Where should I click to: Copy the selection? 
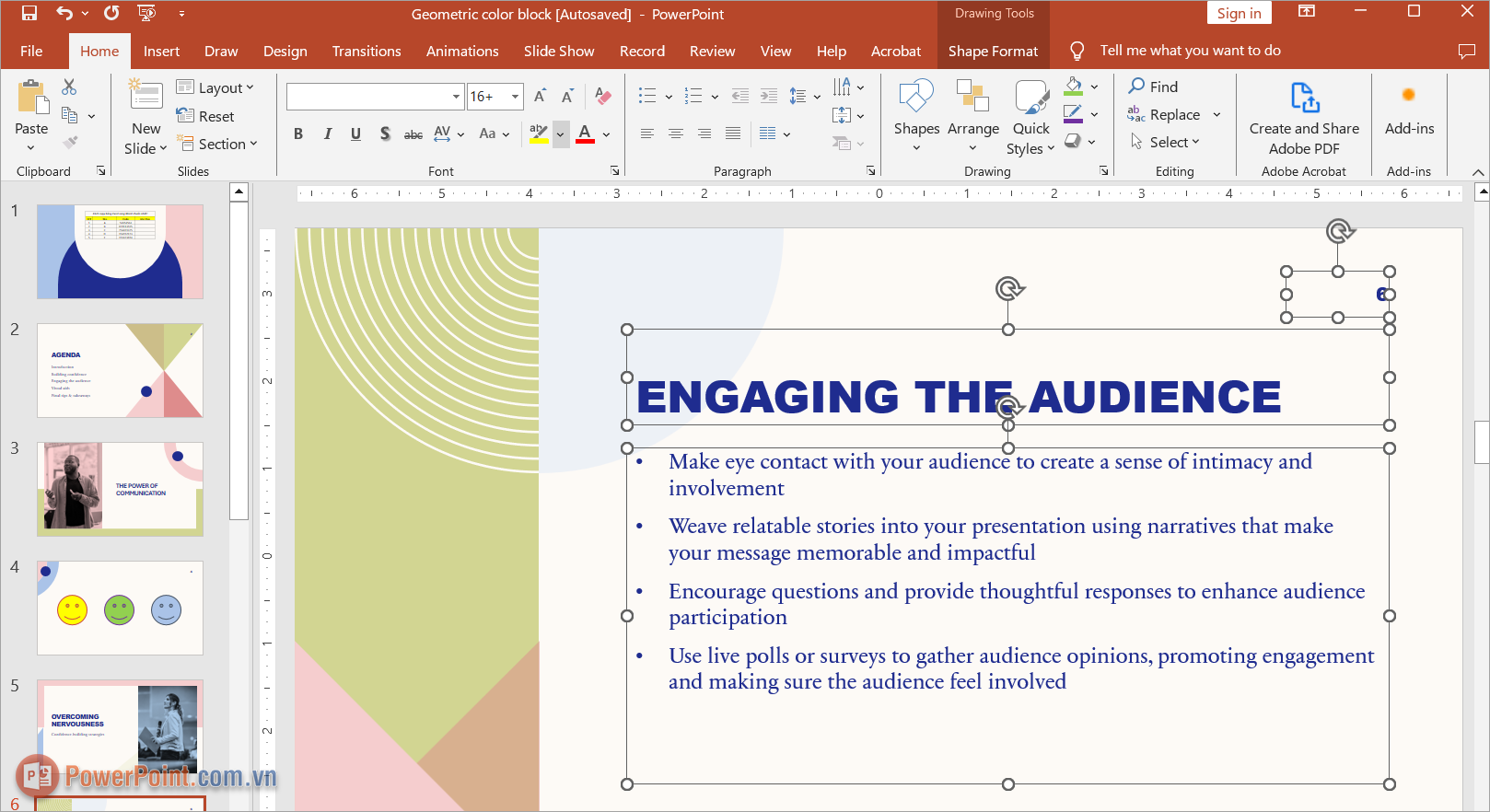[x=69, y=115]
